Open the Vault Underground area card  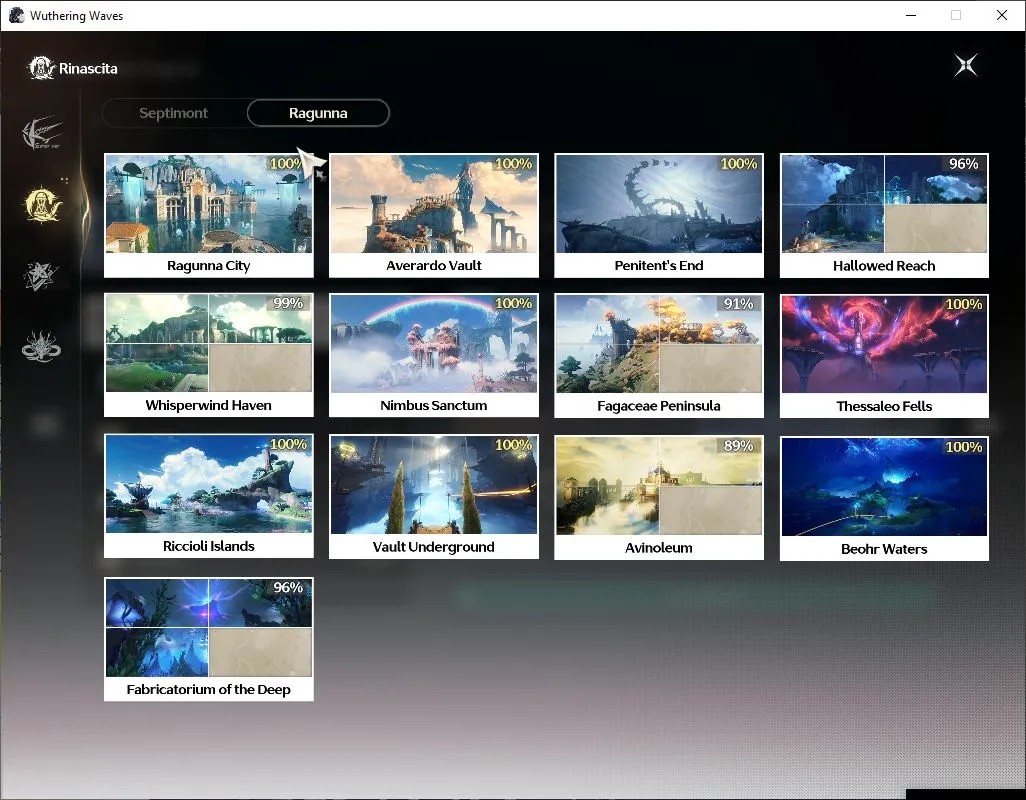pyautogui.click(x=434, y=496)
